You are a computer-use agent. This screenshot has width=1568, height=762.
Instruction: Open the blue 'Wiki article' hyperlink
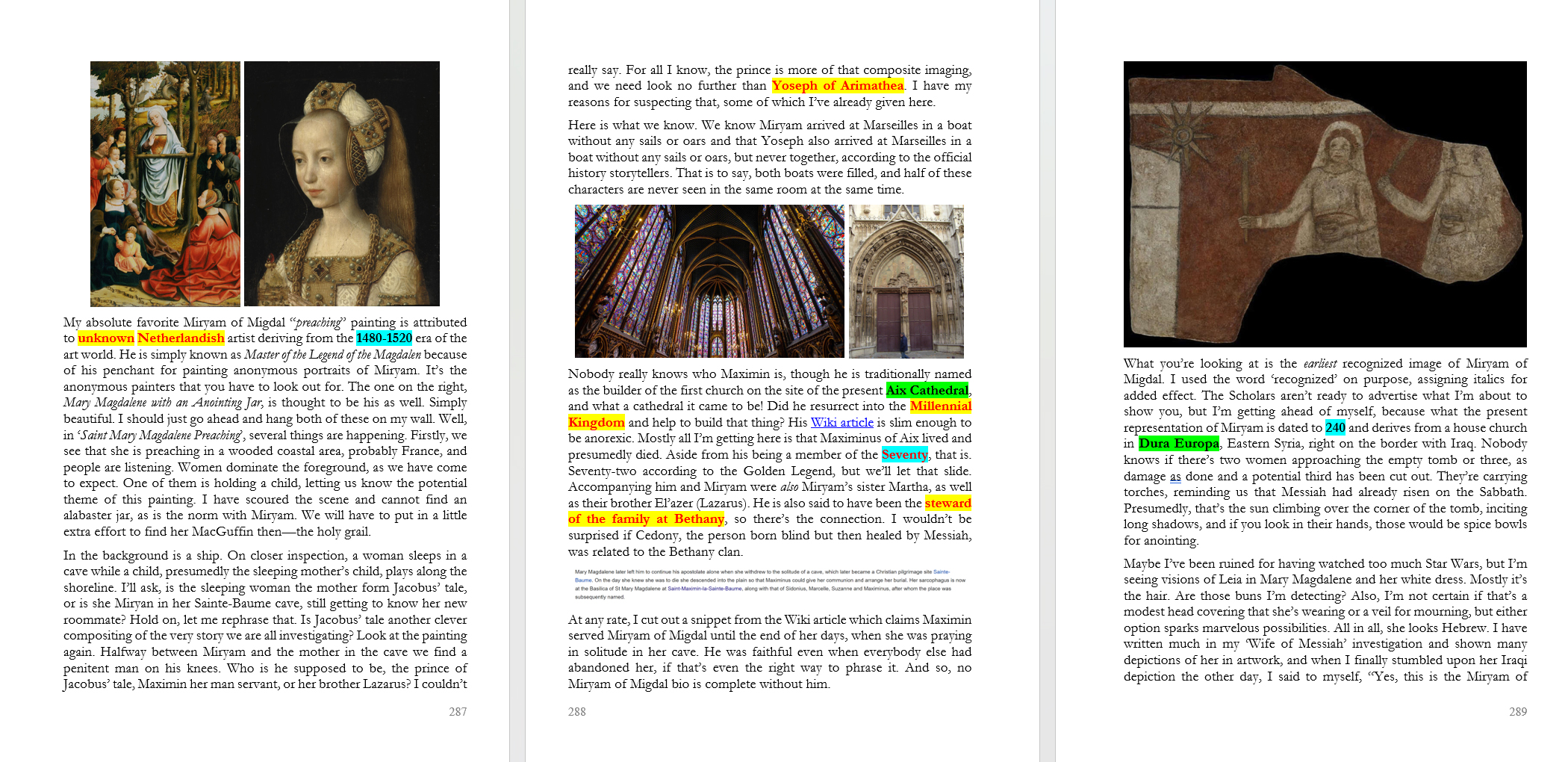(841, 422)
